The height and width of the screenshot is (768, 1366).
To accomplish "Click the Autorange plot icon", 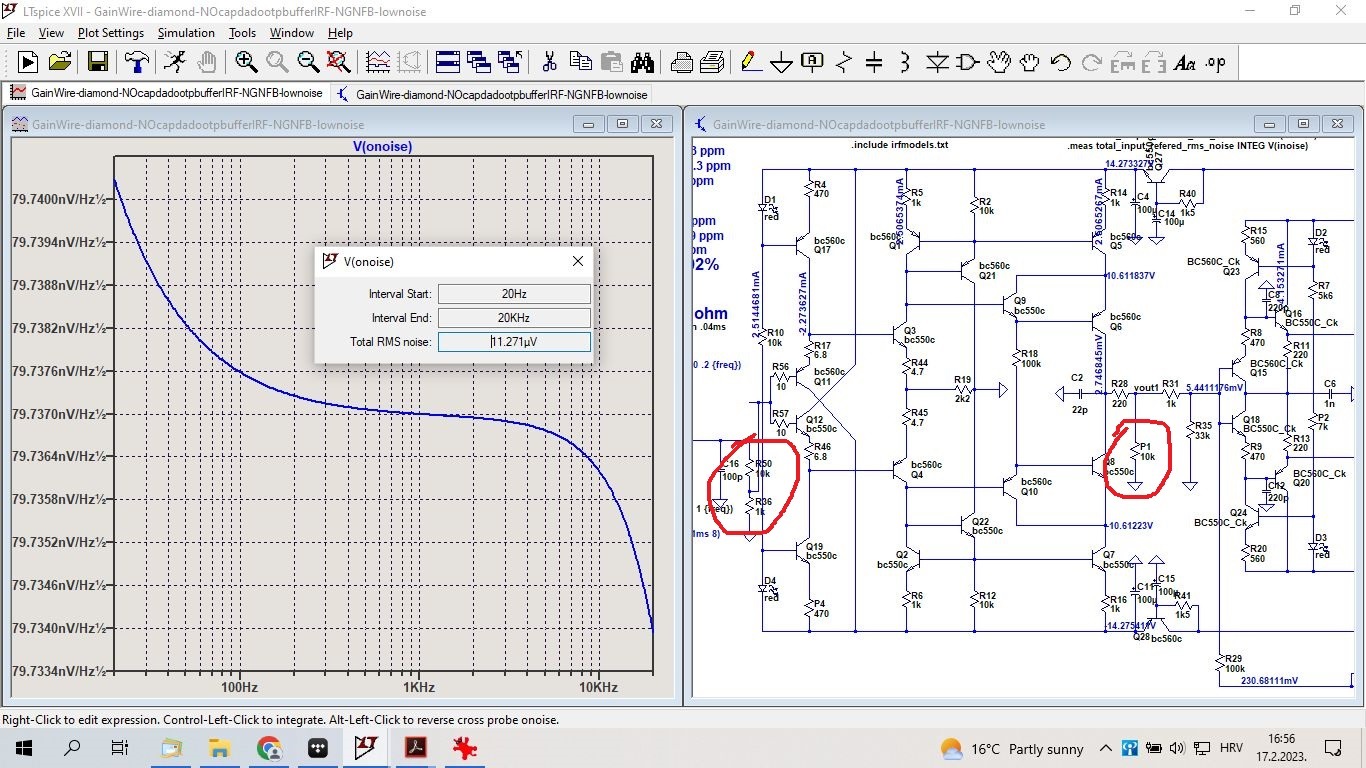I will click(x=378, y=63).
